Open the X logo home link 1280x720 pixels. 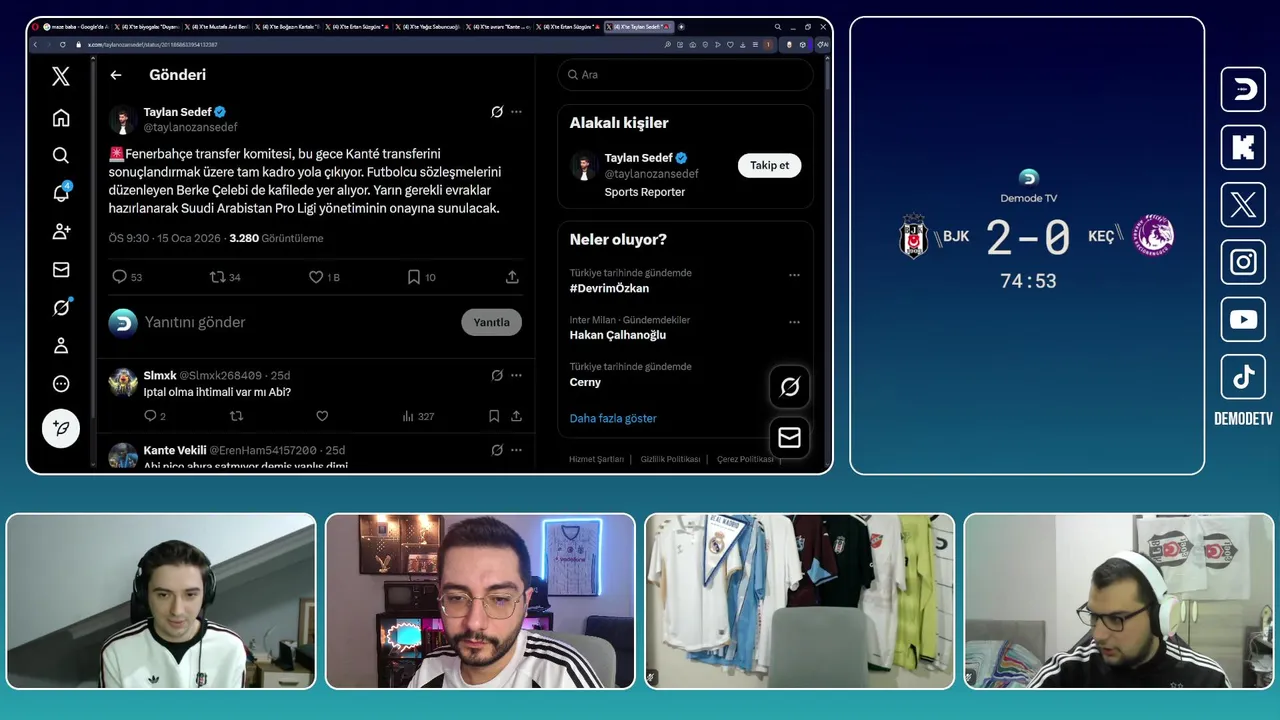pos(61,77)
